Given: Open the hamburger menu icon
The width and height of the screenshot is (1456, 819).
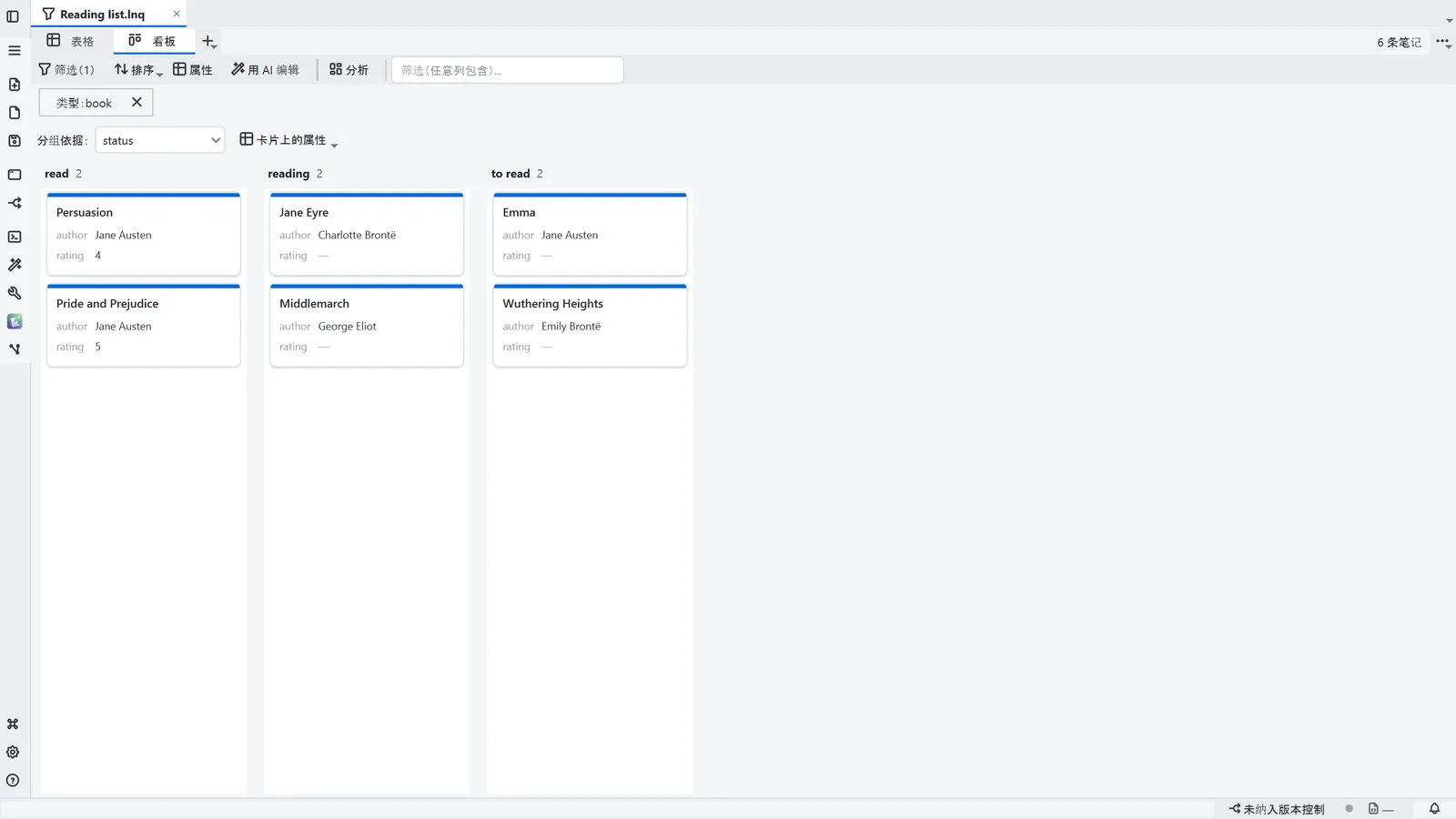Looking at the screenshot, I should click(x=14, y=50).
